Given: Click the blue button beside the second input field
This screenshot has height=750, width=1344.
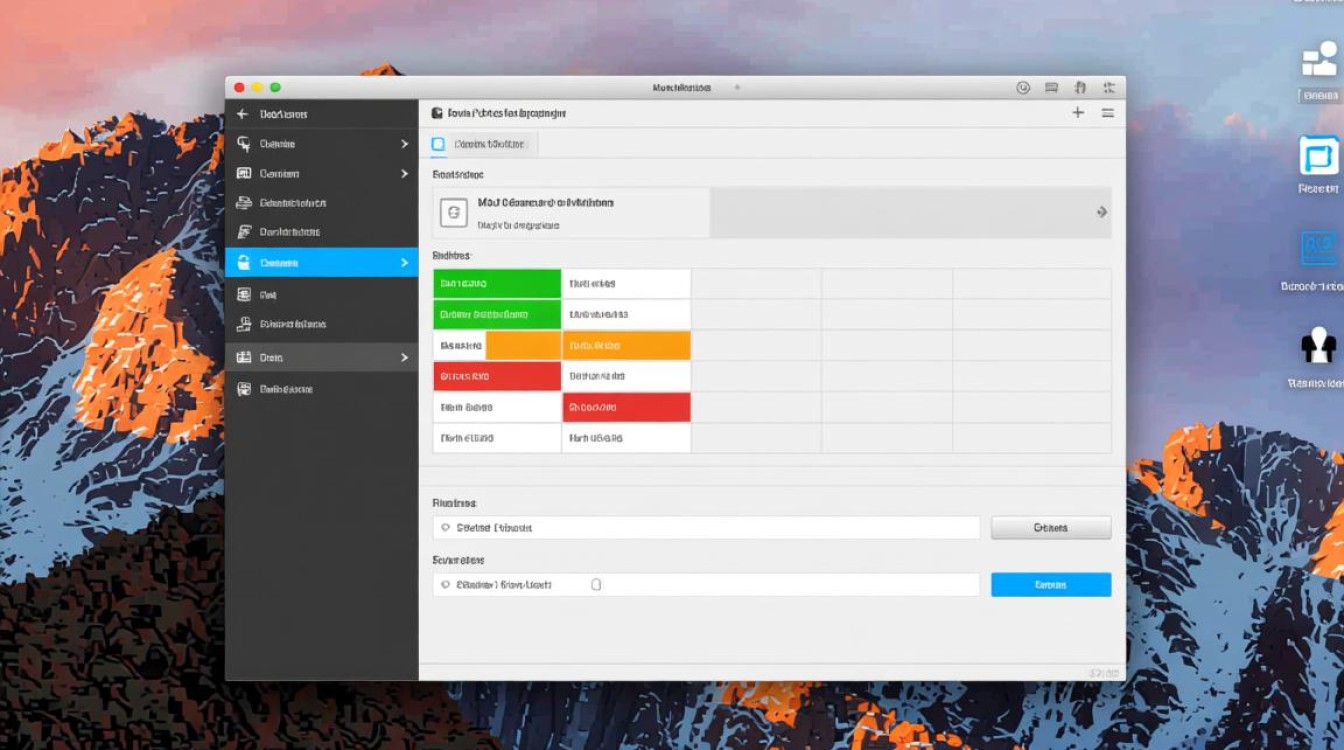Looking at the screenshot, I should tap(1050, 585).
